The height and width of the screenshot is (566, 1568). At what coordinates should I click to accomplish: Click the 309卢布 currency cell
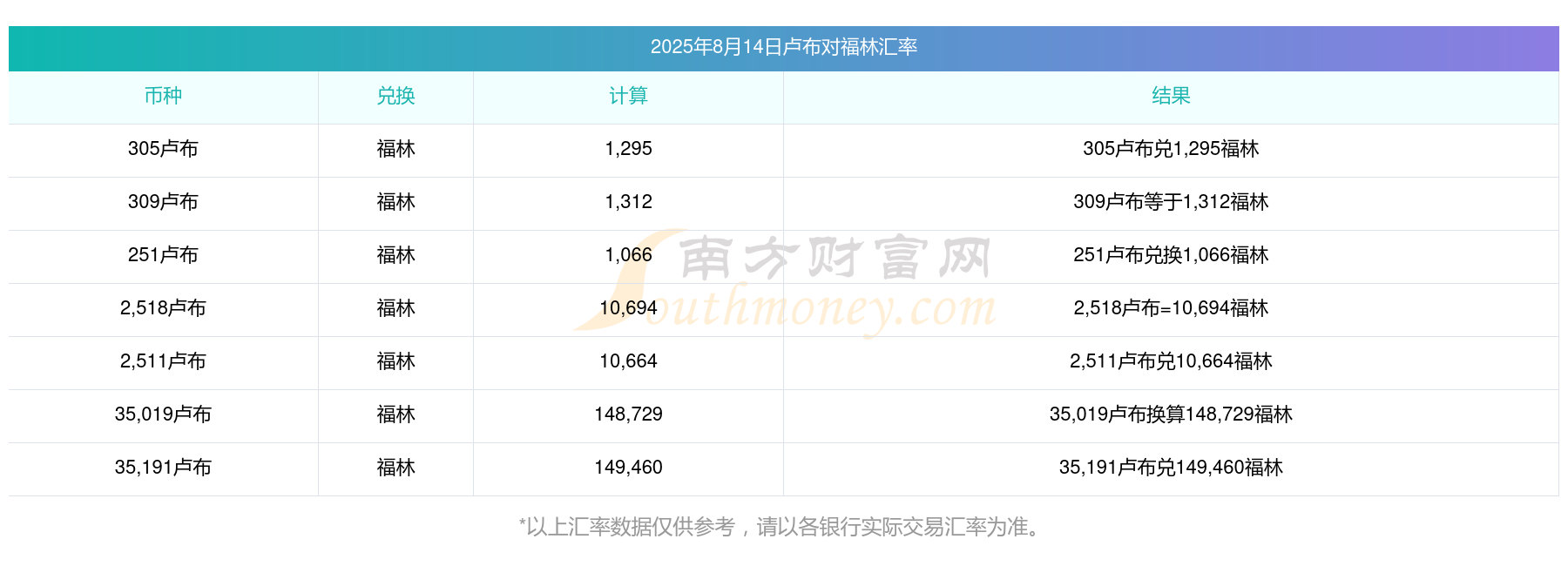[x=163, y=202]
